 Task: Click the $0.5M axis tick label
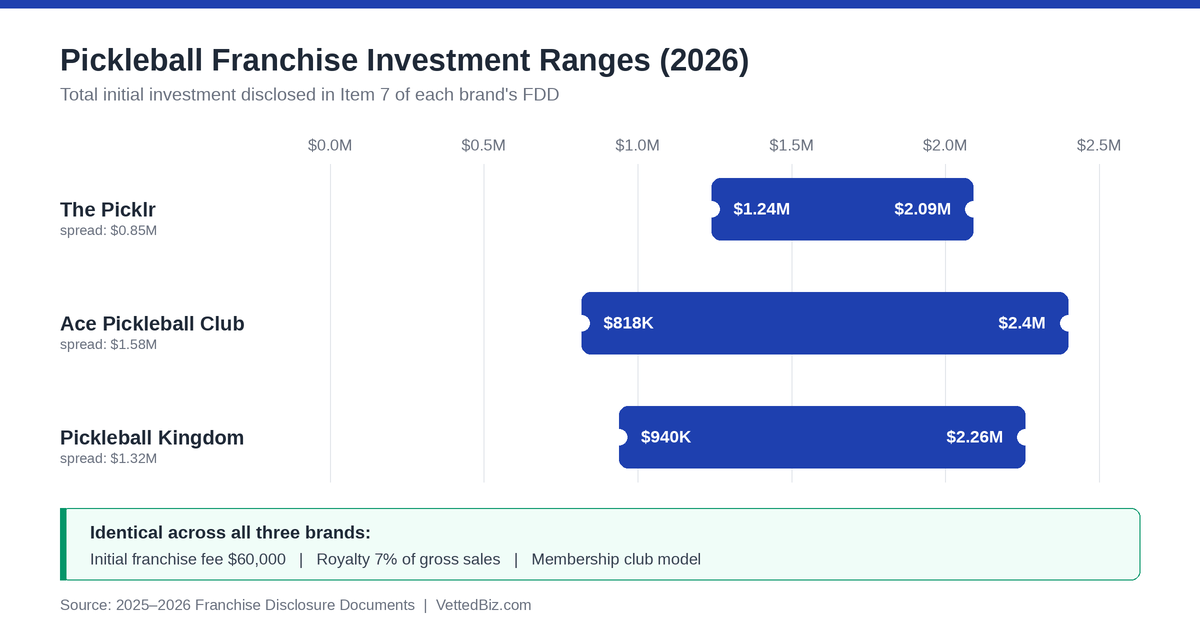[484, 145]
